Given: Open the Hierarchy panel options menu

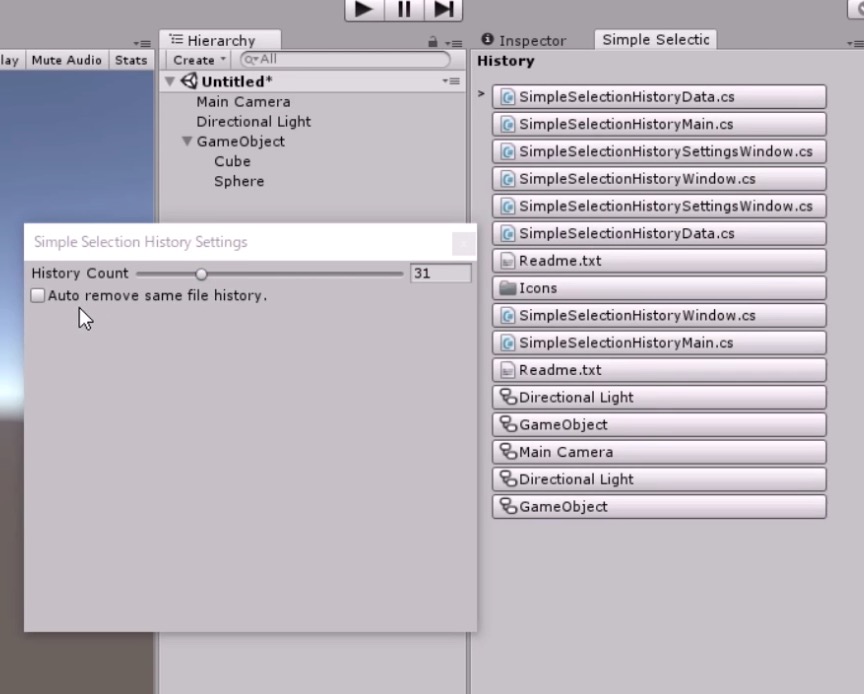Looking at the screenshot, I should [x=454, y=43].
